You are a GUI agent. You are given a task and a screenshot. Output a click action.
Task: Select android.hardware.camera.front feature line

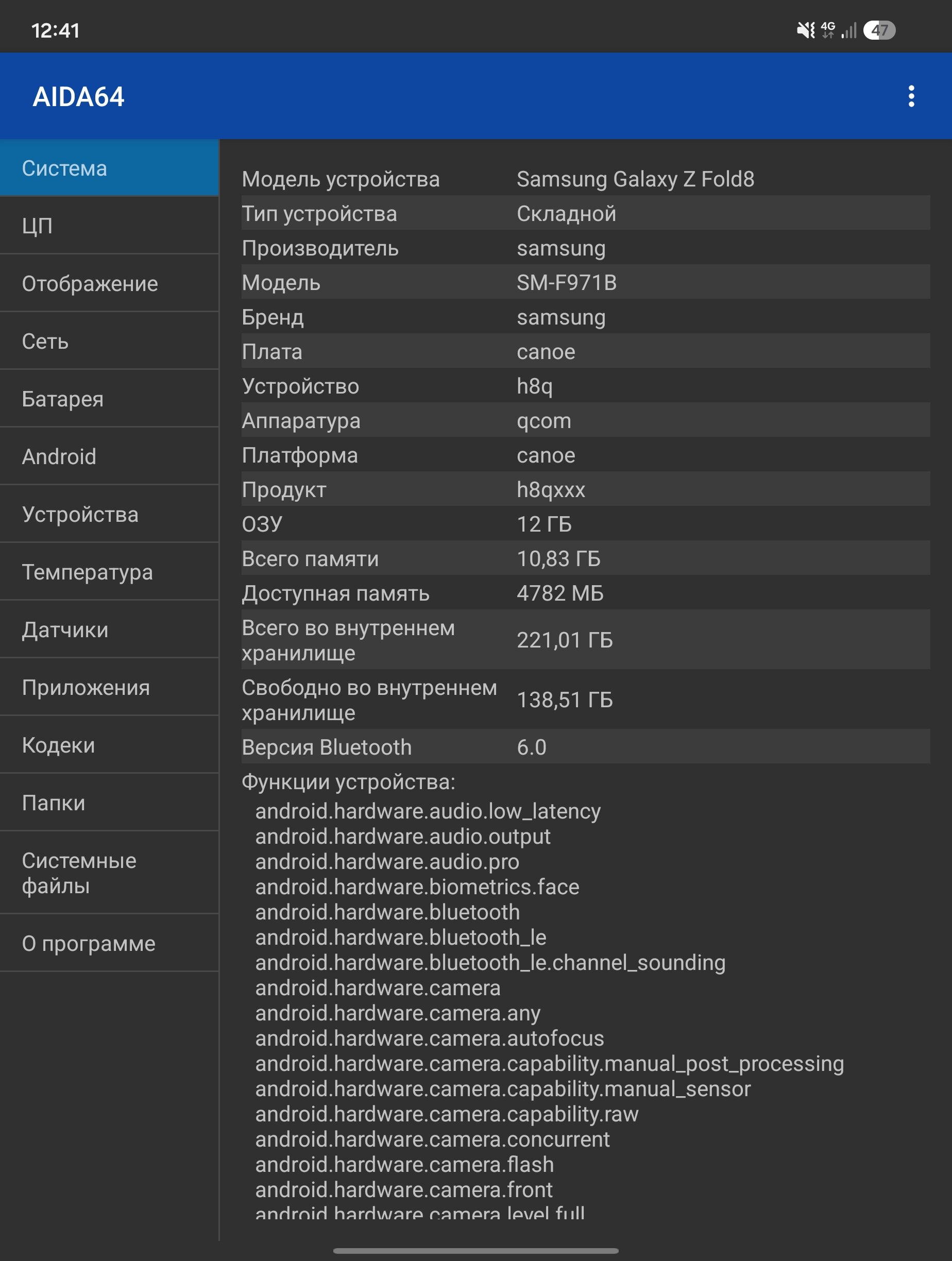[x=403, y=1190]
